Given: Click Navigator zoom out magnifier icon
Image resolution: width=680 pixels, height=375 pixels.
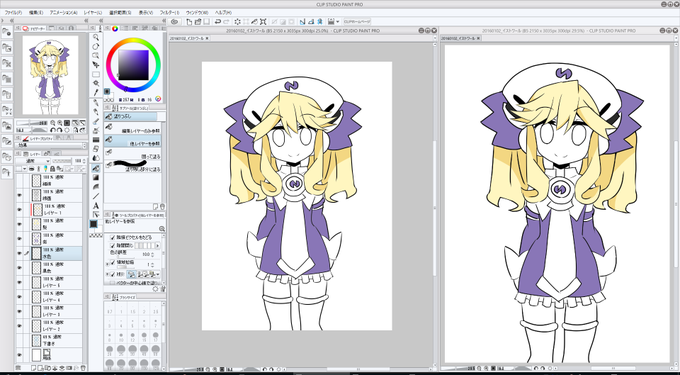Looking at the screenshot, I should (53, 123).
